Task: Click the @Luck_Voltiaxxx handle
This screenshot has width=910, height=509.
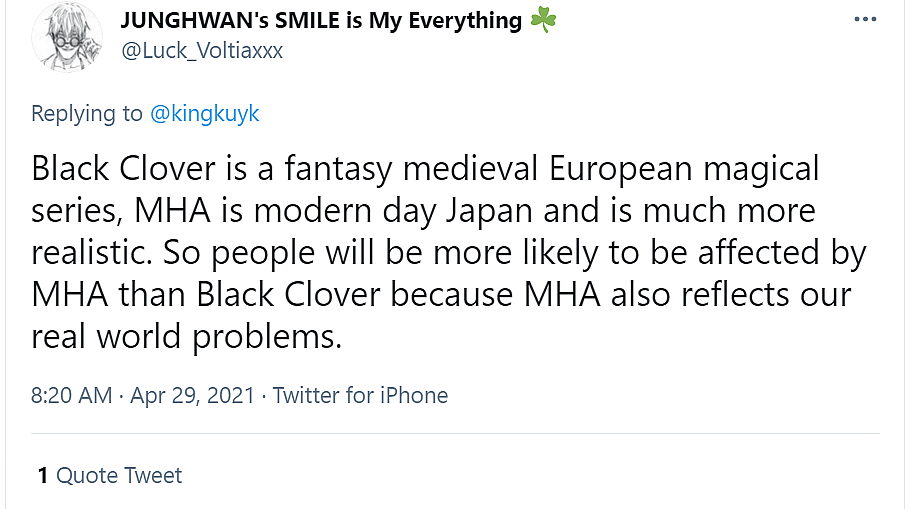Action: (x=202, y=50)
